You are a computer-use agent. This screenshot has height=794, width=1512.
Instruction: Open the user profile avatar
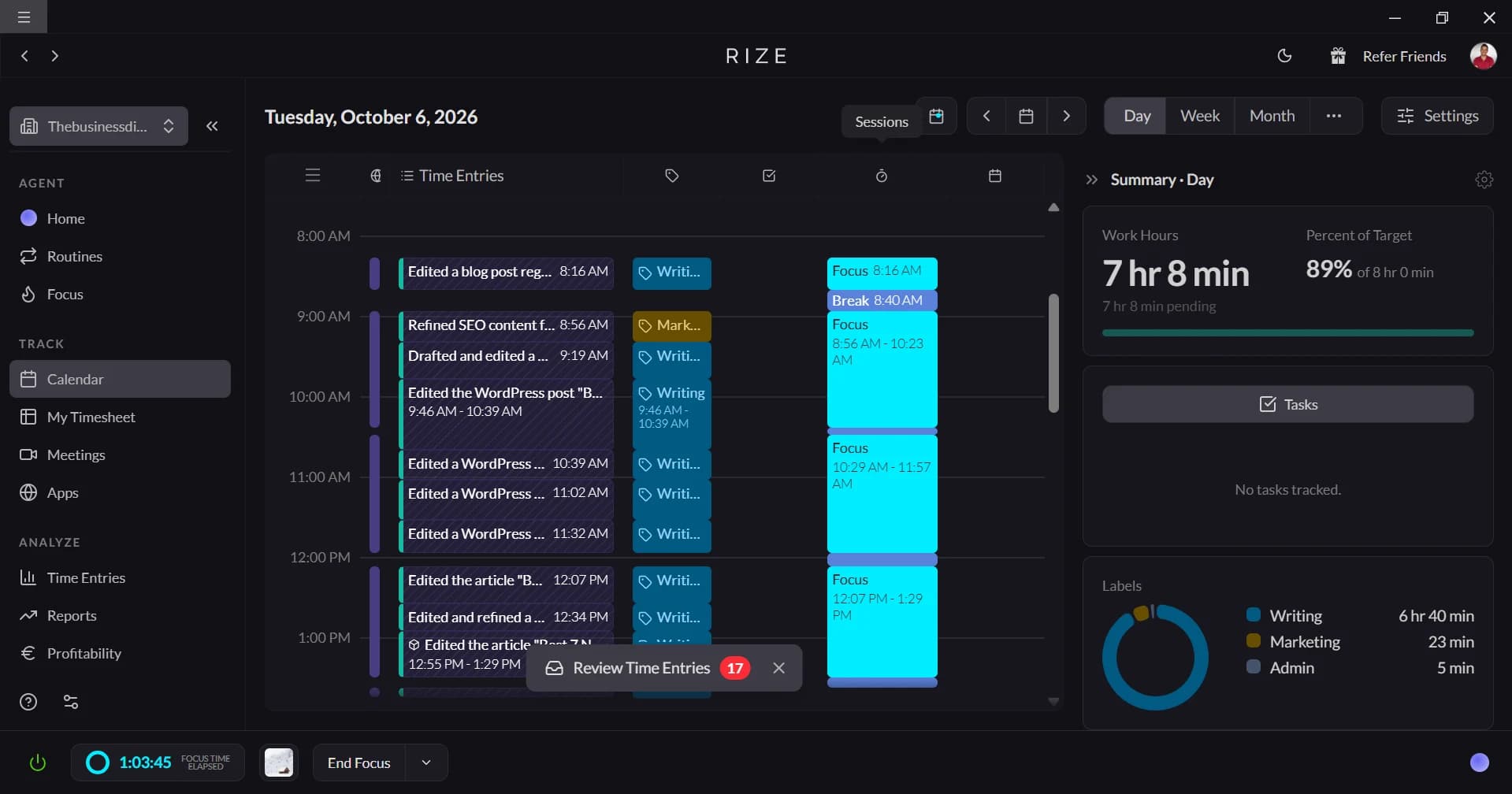point(1483,56)
